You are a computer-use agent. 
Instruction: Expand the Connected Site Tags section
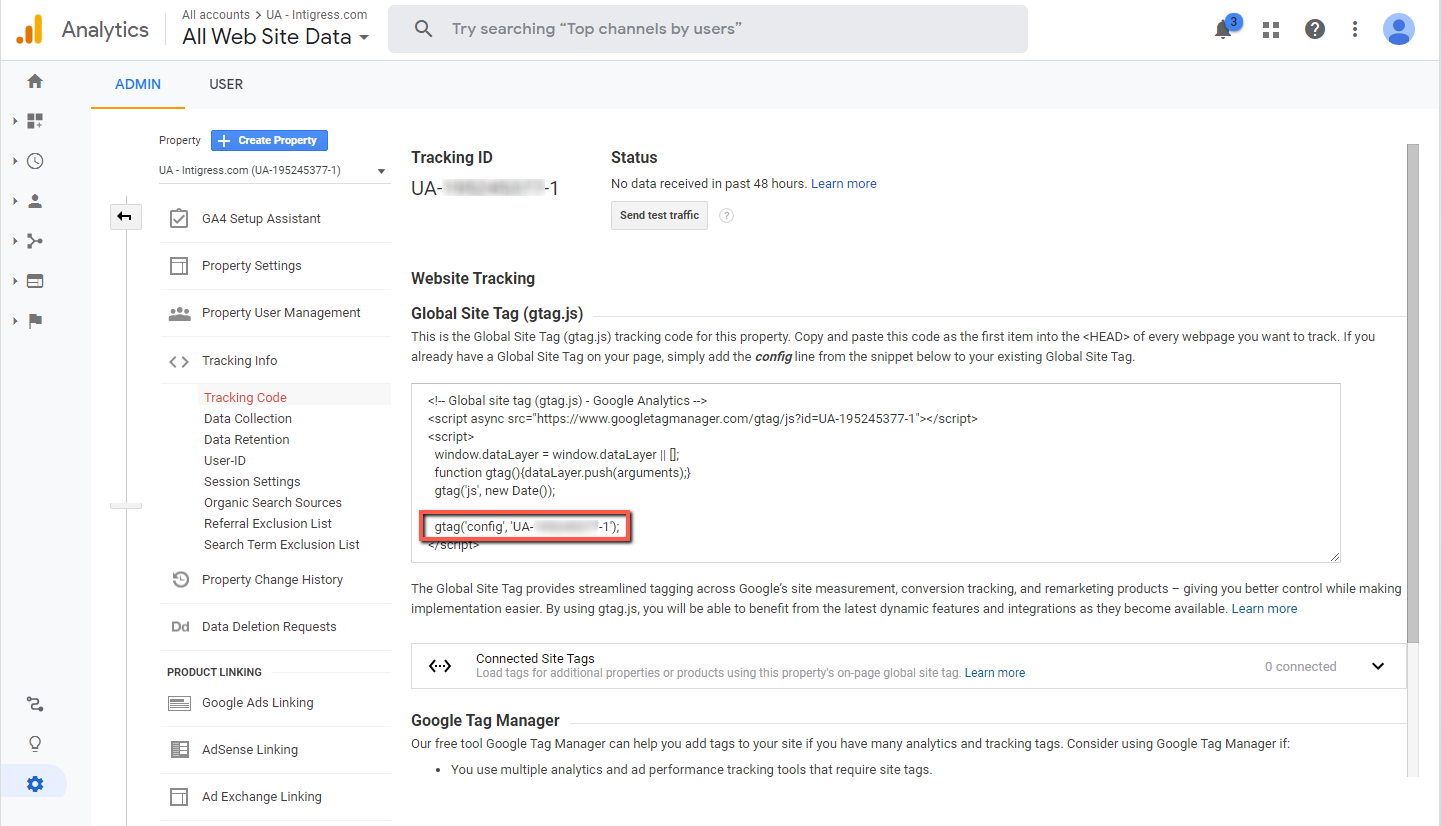click(x=1378, y=666)
